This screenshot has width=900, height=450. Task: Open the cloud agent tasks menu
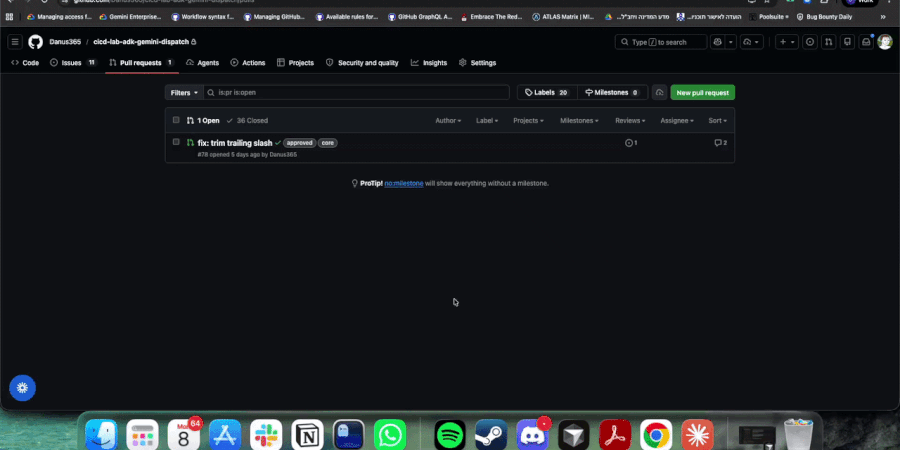(751, 42)
